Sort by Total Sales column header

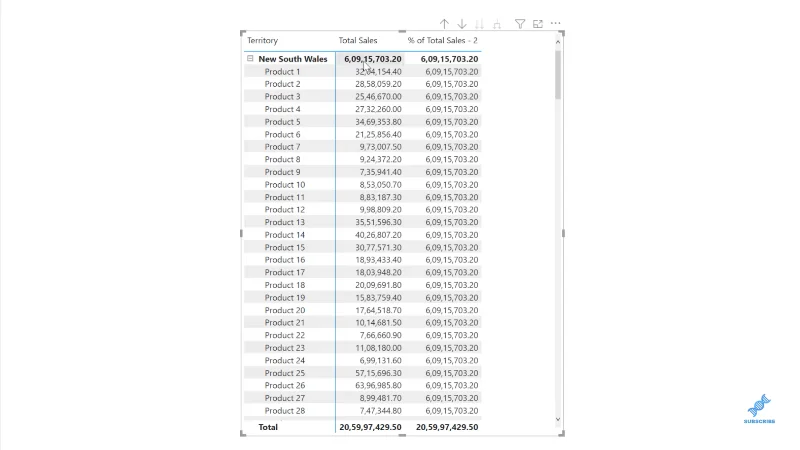pyautogui.click(x=358, y=40)
